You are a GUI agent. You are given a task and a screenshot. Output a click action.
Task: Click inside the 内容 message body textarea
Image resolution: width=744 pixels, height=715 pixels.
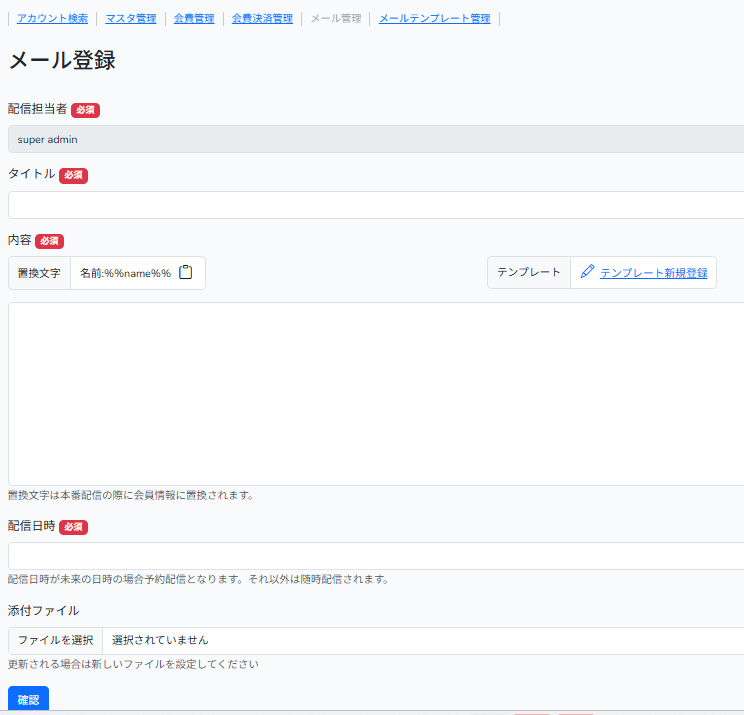tap(376, 393)
